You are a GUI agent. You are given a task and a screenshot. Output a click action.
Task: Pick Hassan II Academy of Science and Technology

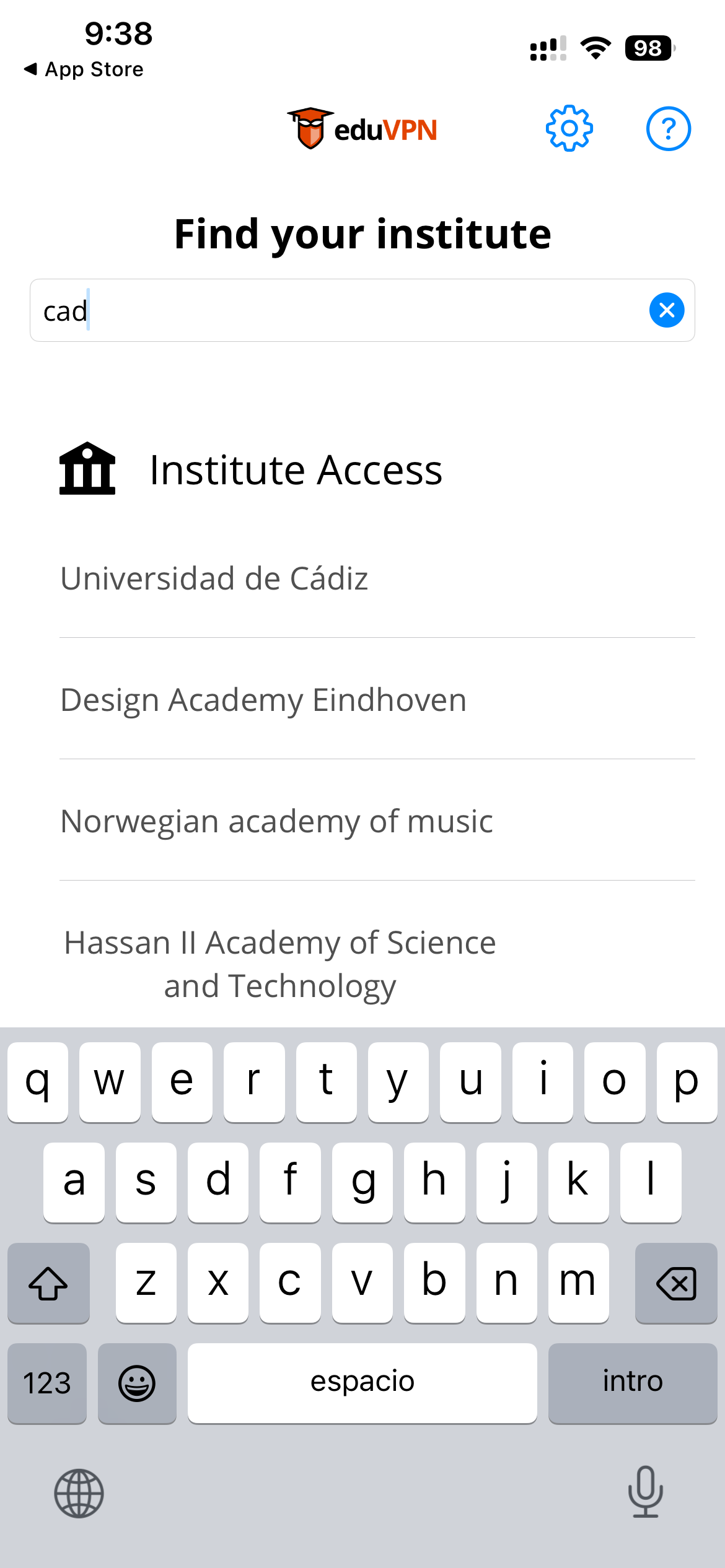(280, 964)
